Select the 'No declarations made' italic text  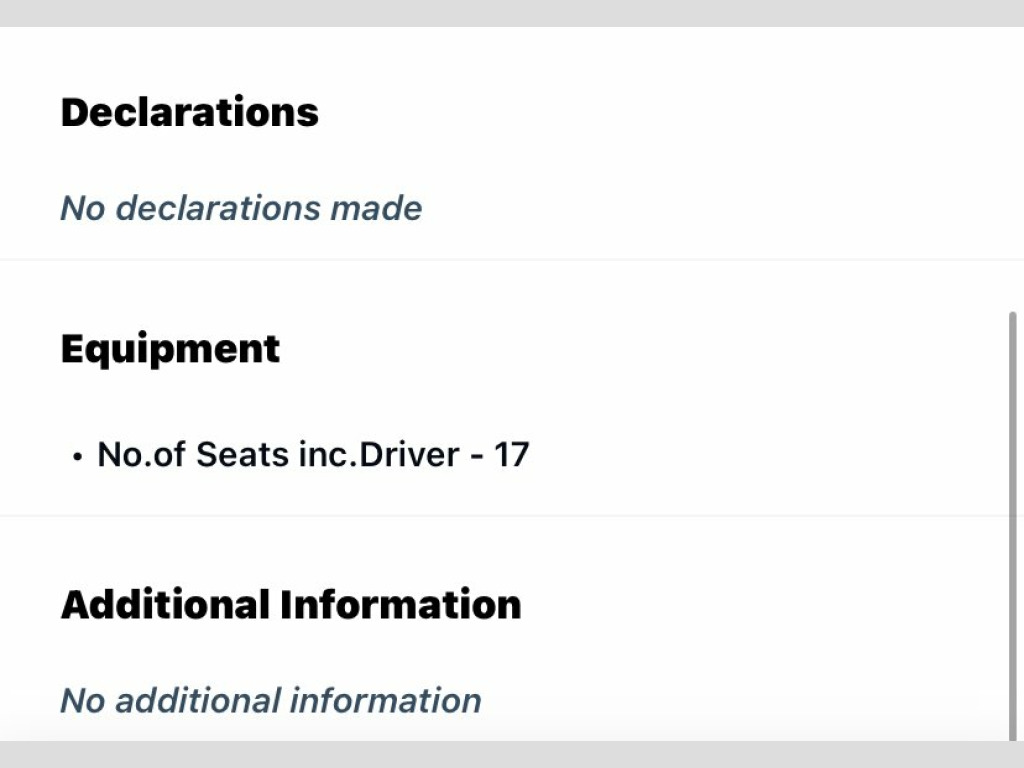(x=241, y=208)
